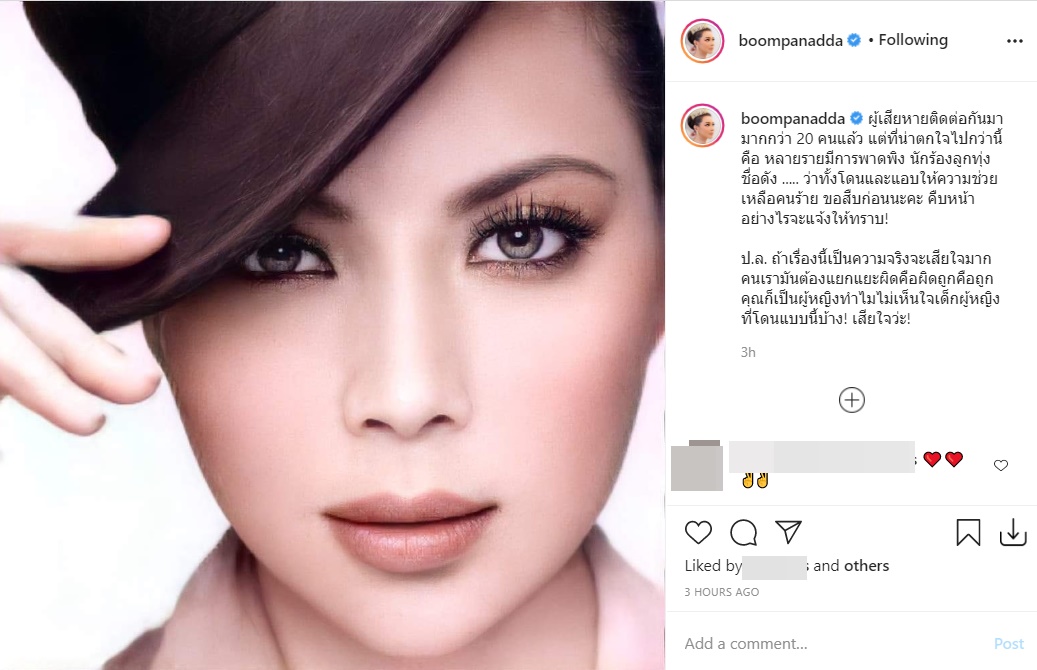Open boompanadda profile from caption username
Screen dimensions: 1037x670
pyautogui.click(x=792, y=119)
